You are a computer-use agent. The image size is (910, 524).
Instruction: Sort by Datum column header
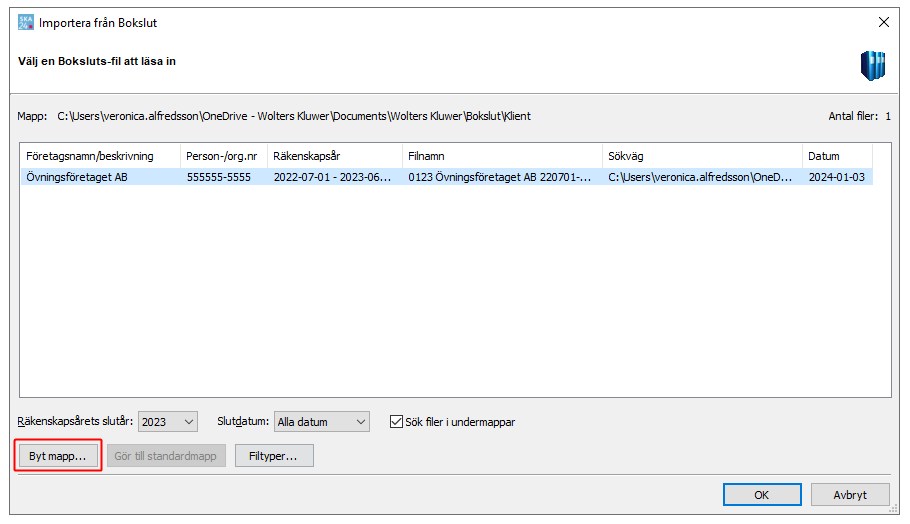point(837,156)
